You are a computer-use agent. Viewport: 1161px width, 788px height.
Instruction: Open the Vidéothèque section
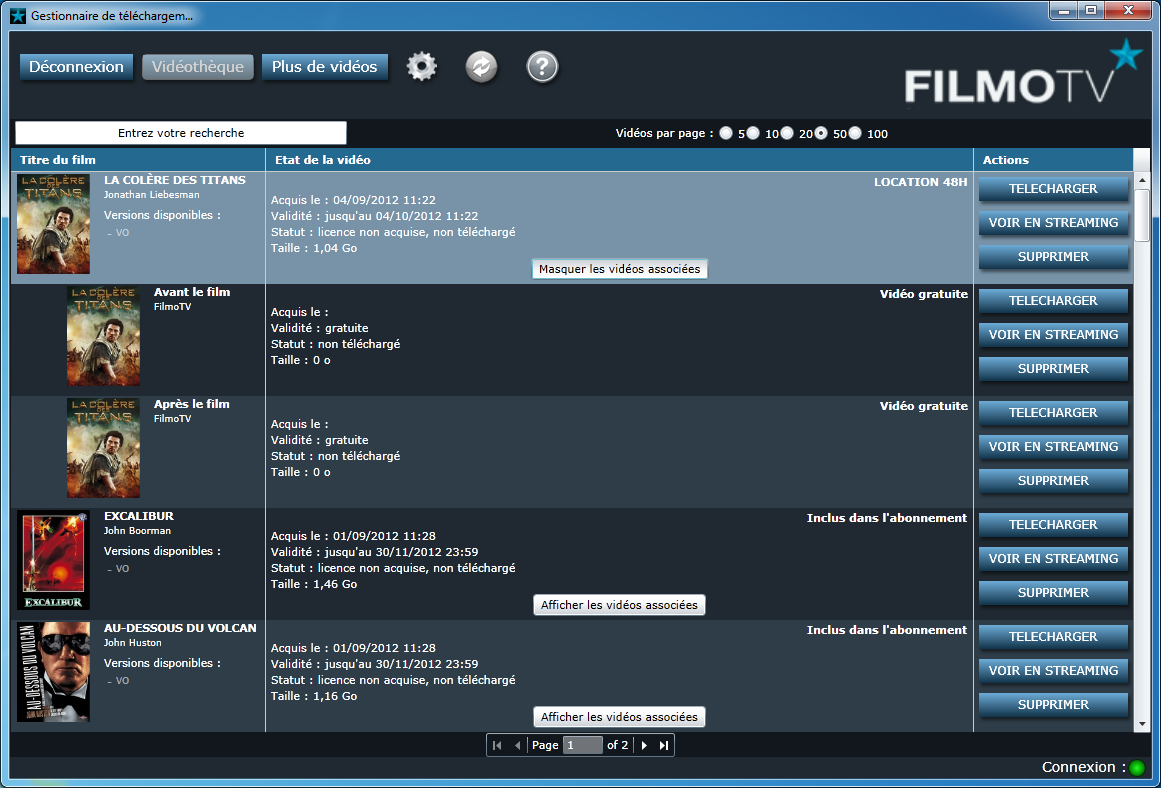tap(198, 67)
